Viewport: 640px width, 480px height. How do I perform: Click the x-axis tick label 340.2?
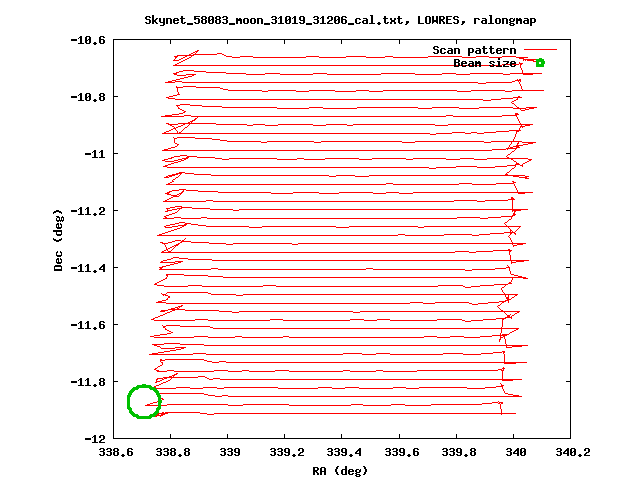(x=573, y=452)
